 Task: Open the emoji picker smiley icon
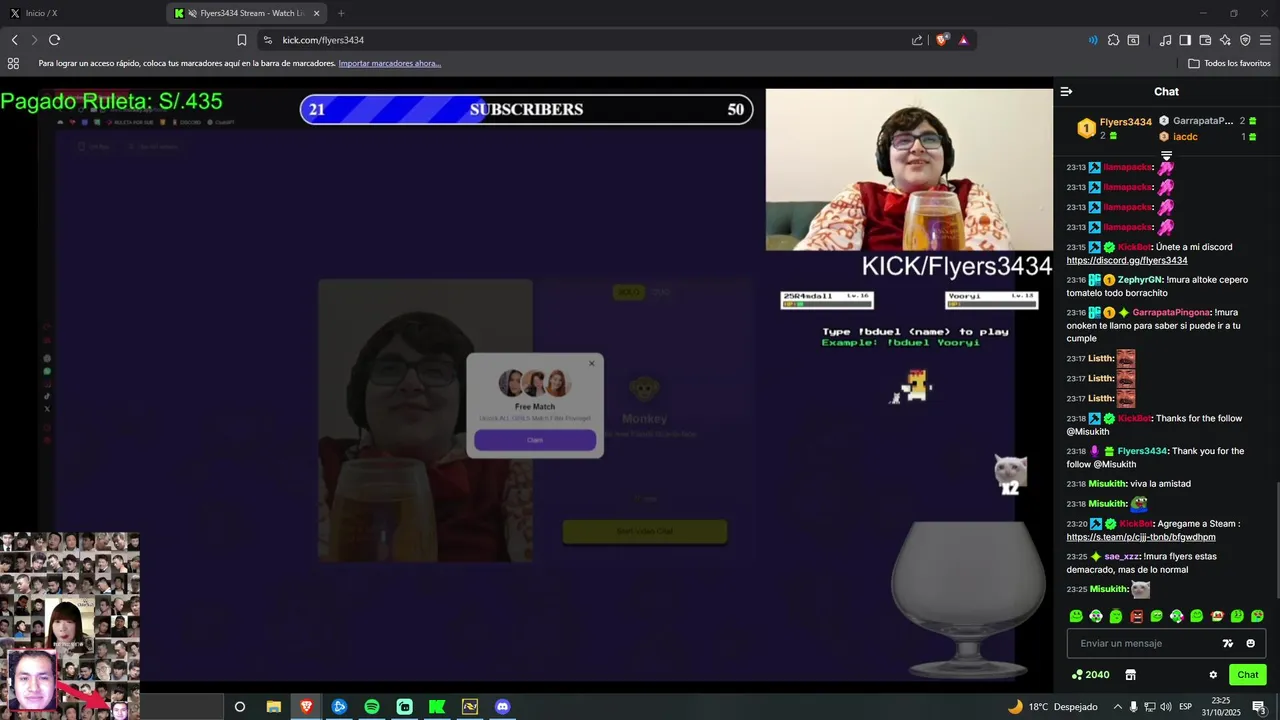click(x=1250, y=643)
